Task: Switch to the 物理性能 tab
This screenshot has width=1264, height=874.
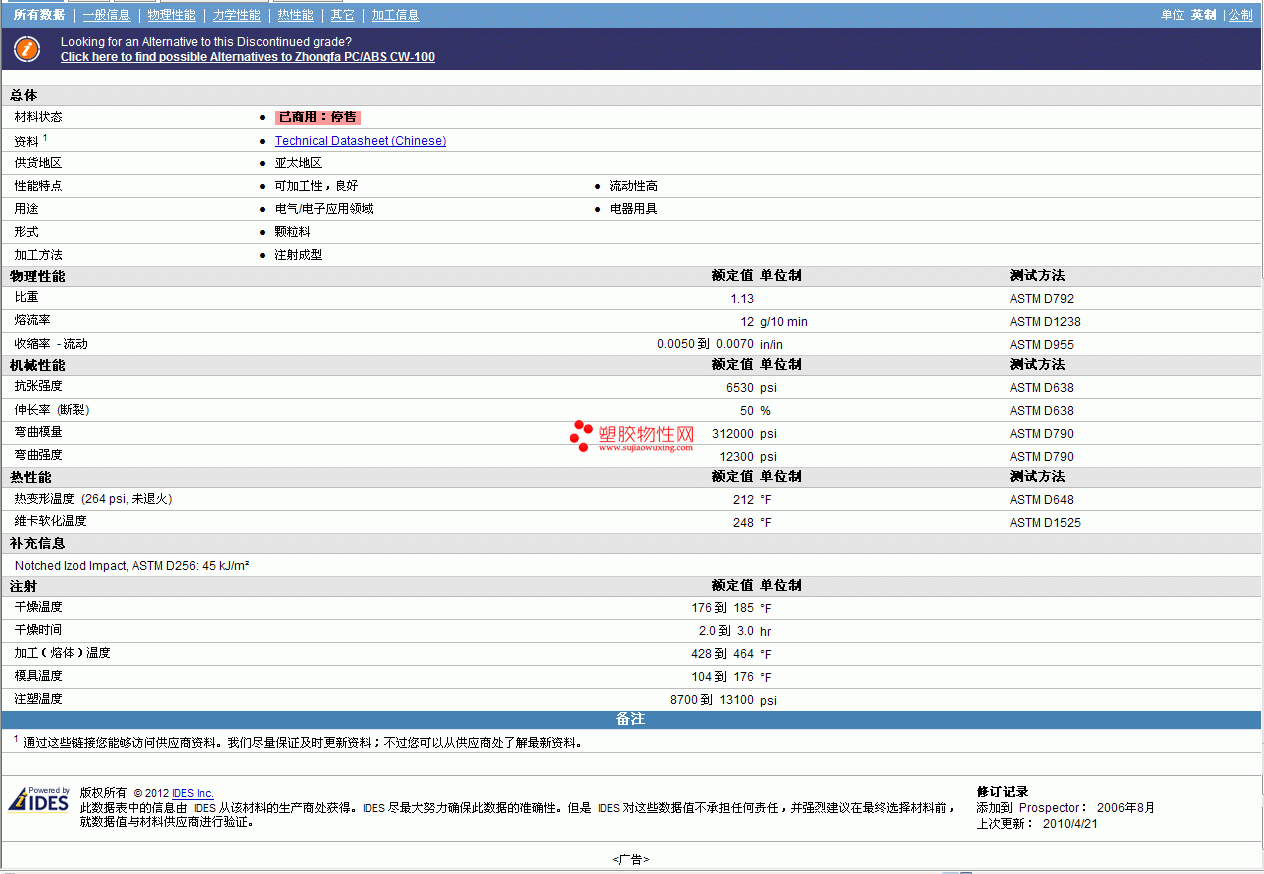Action: (x=171, y=15)
